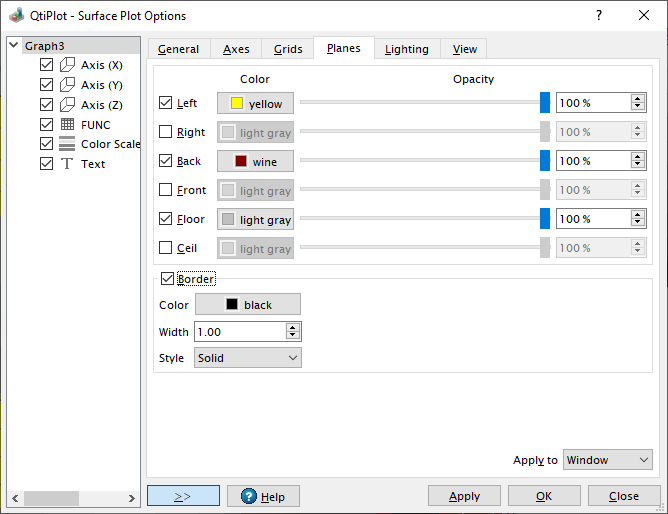Screen dimensions: 668x514
Task: Click the Apply button
Action: click(464, 496)
